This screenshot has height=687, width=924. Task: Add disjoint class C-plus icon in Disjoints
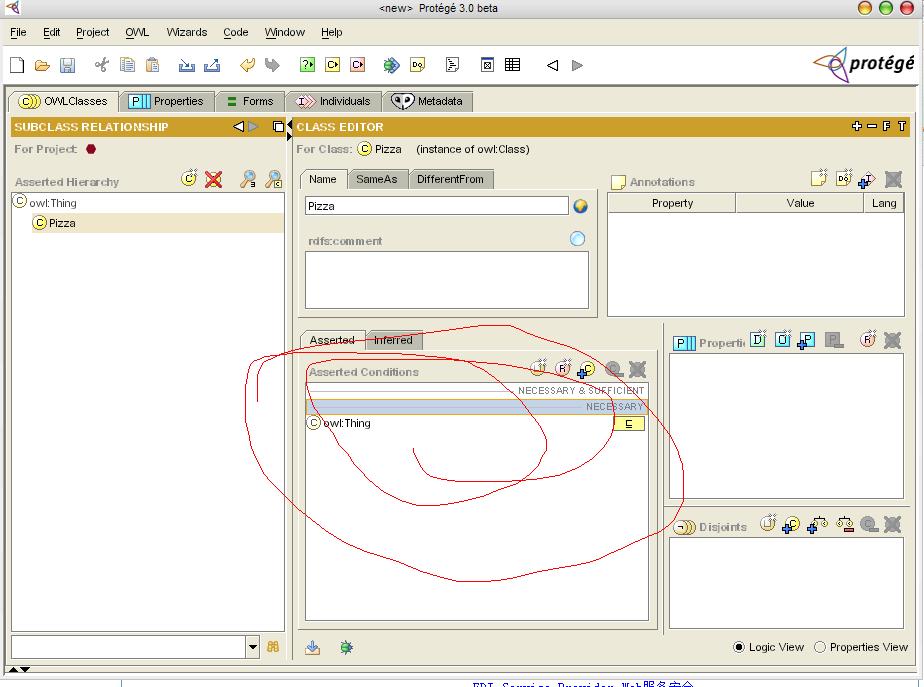[791, 524]
